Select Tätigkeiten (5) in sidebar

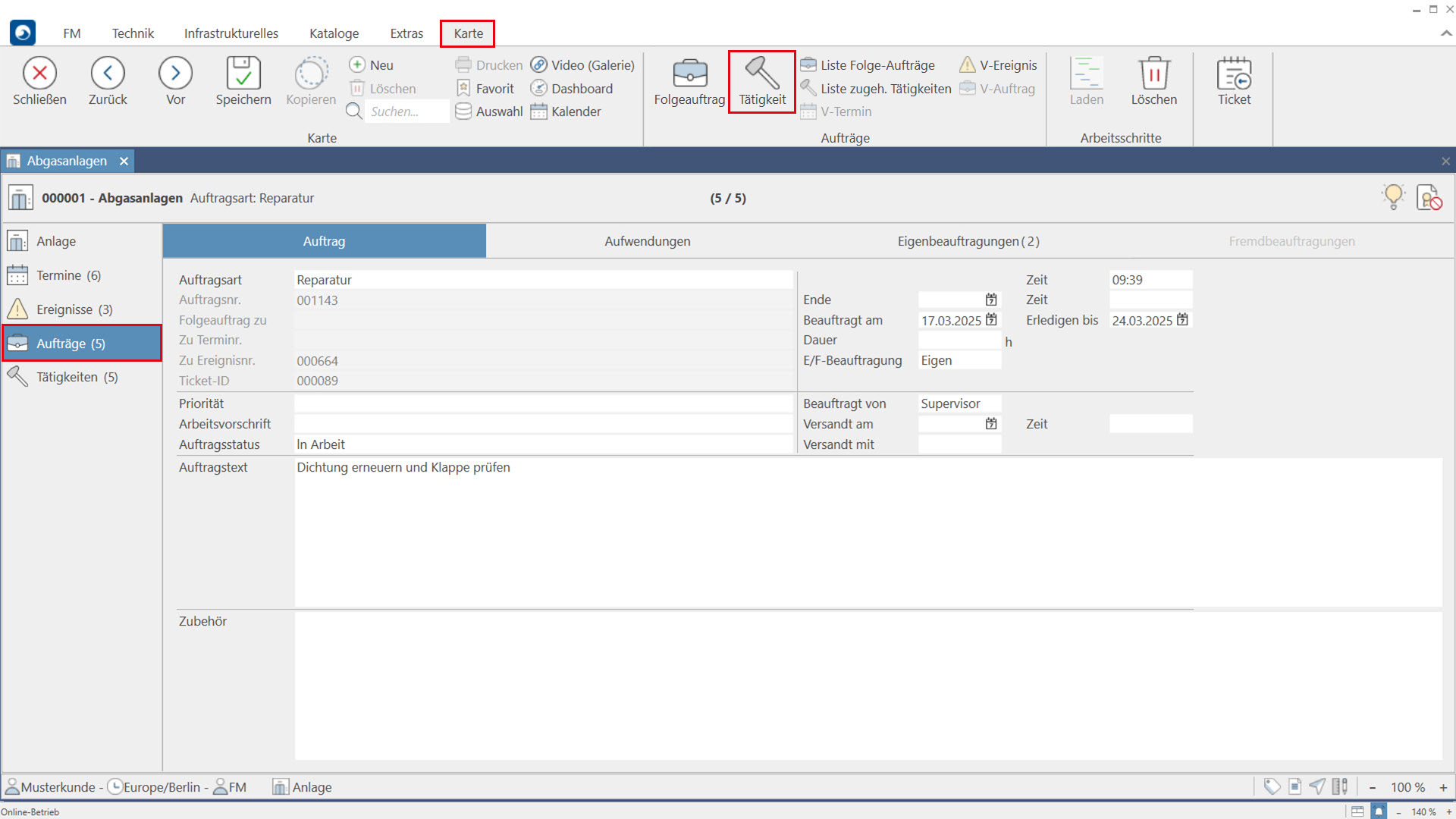point(77,377)
